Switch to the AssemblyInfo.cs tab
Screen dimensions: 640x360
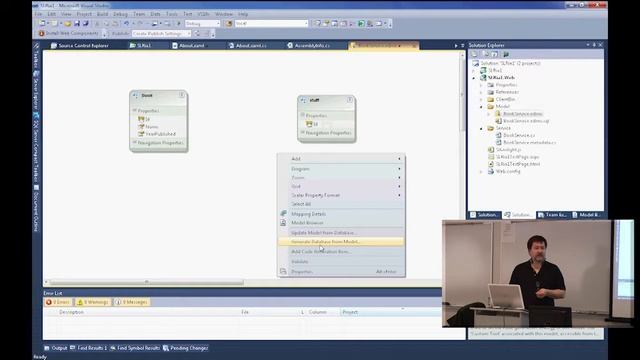tap(309, 46)
